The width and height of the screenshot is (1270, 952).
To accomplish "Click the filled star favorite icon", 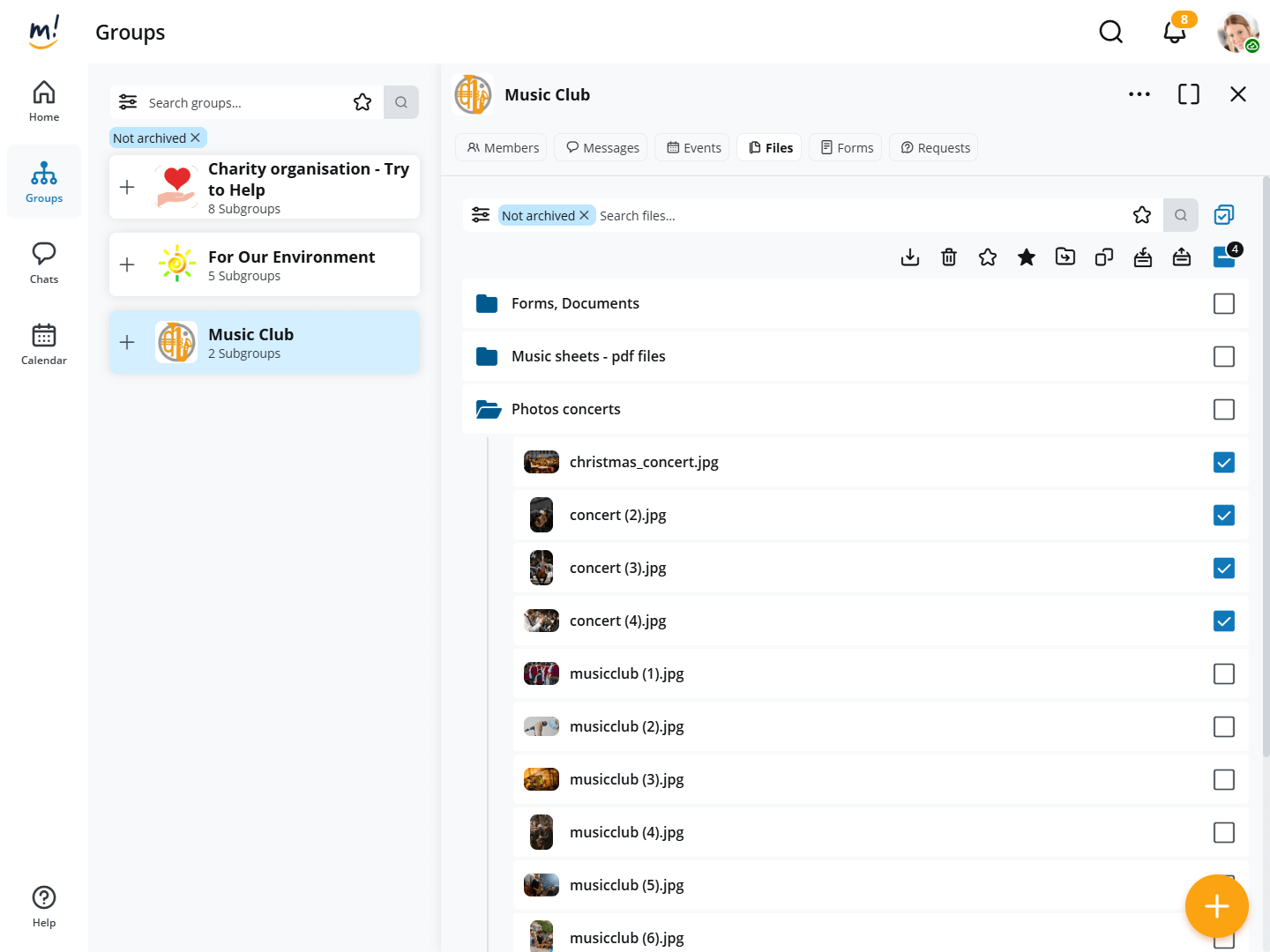I will (1027, 257).
